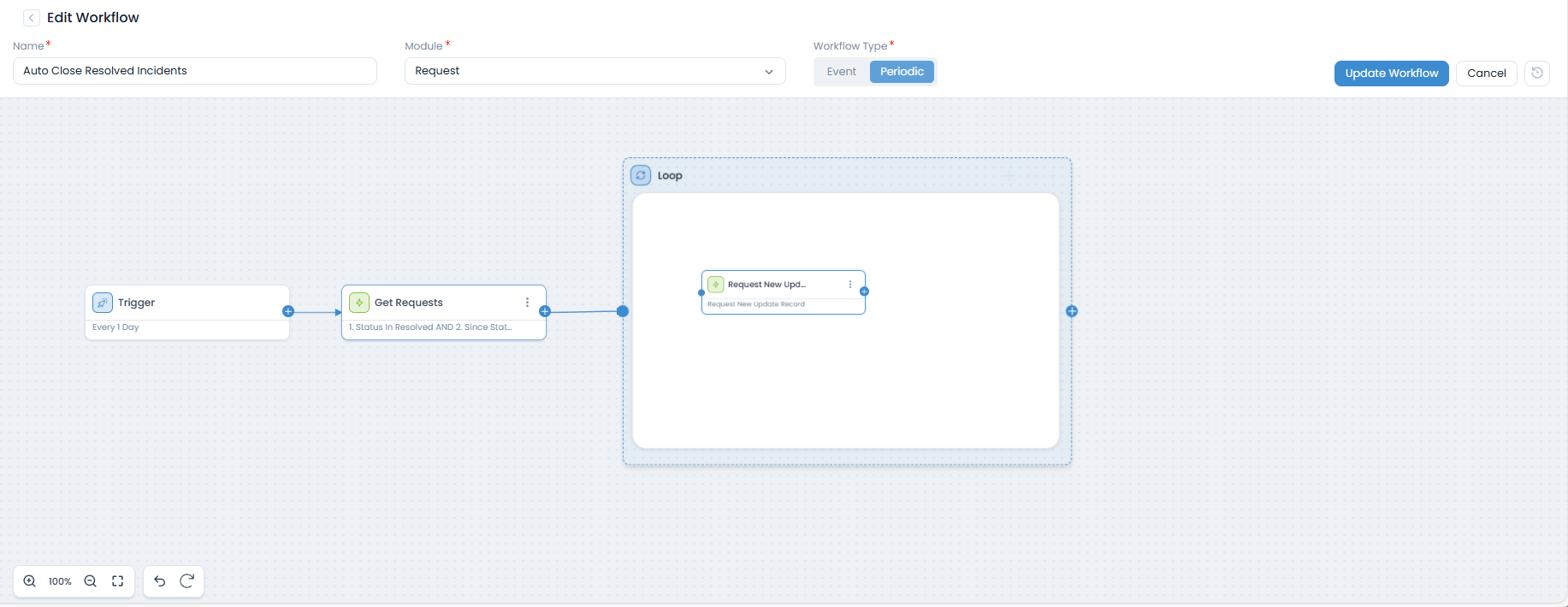
Task: Click the zoom in magnifier icon
Action: click(x=30, y=581)
